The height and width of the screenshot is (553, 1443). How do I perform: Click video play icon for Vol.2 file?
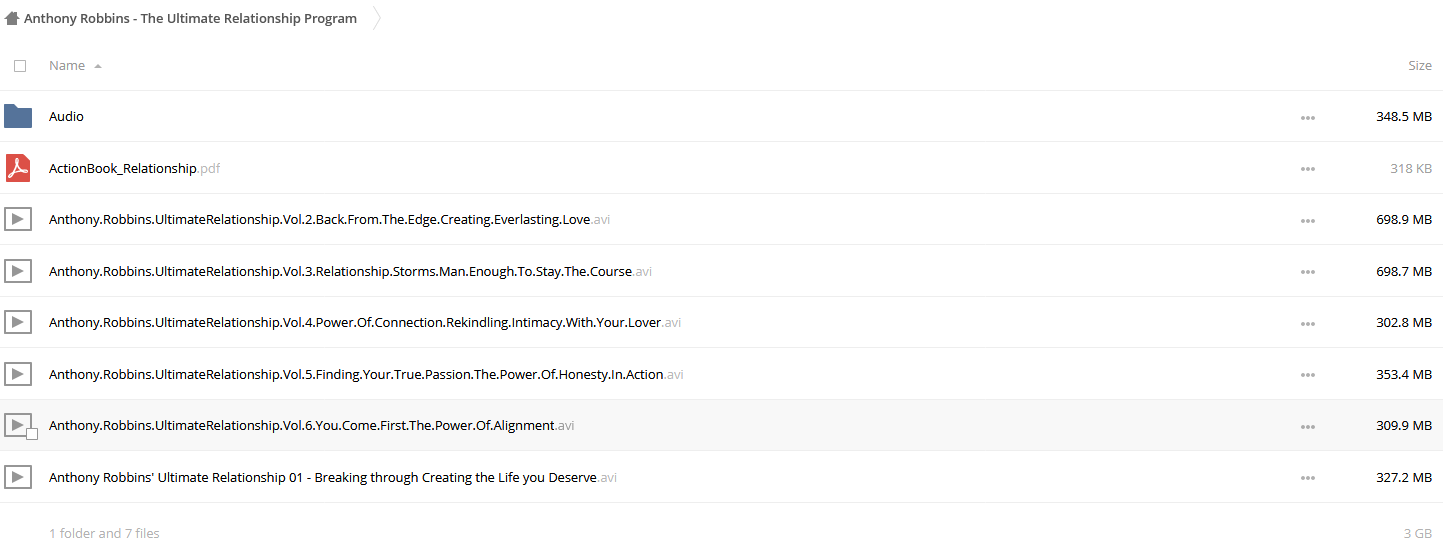coord(18,219)
